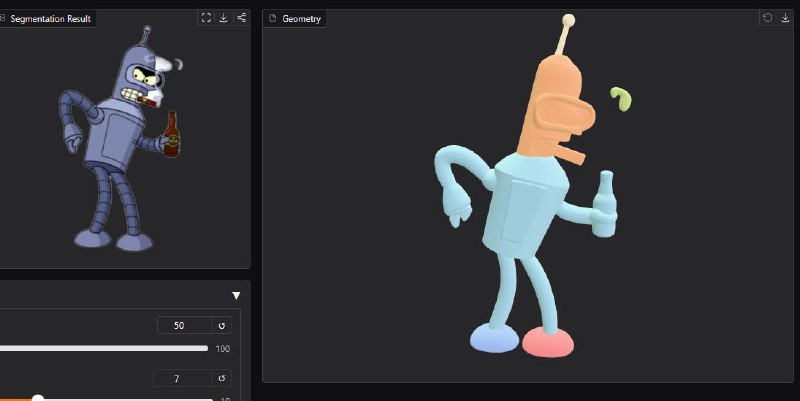
Task: Click the light-blue torso of 3D model
Action: [x=526, y=207]
